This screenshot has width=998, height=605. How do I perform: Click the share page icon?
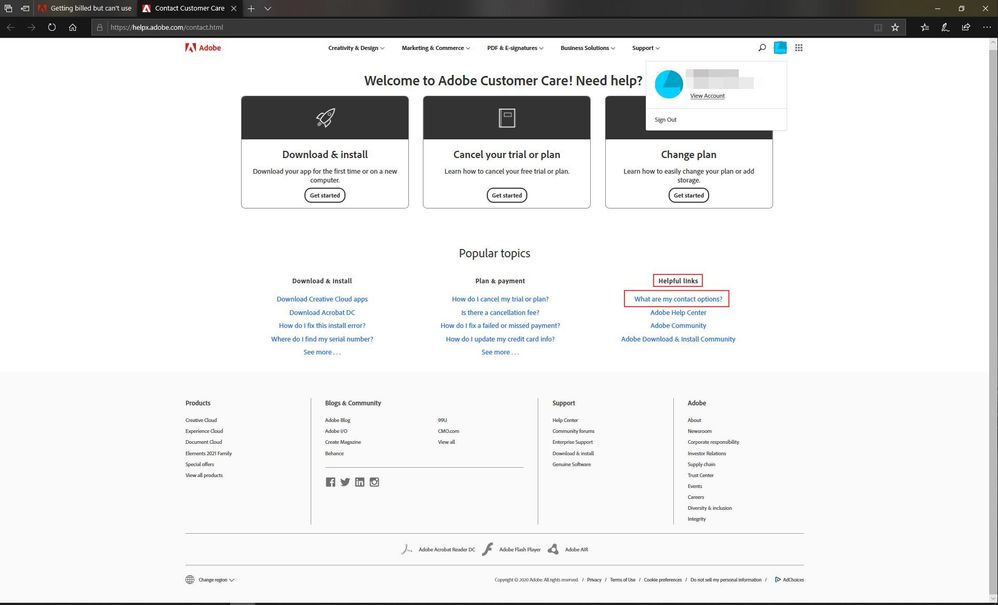(x=966, y=27)
